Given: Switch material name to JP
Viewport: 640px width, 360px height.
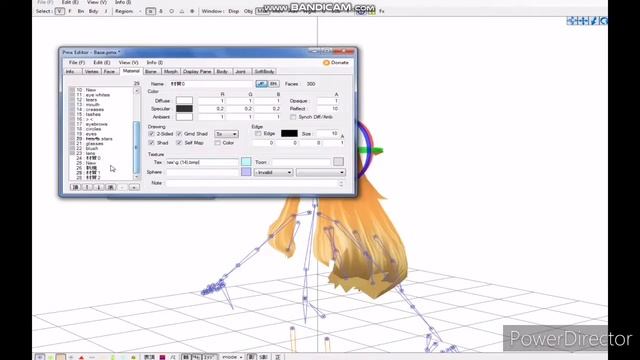Looking at the screenshot, I should (262, 84).
